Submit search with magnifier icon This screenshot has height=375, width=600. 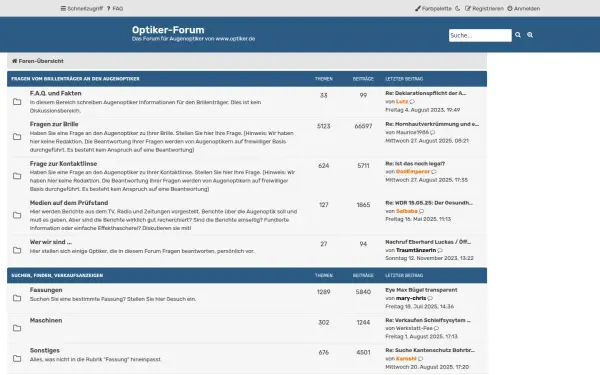pos(518,35)
